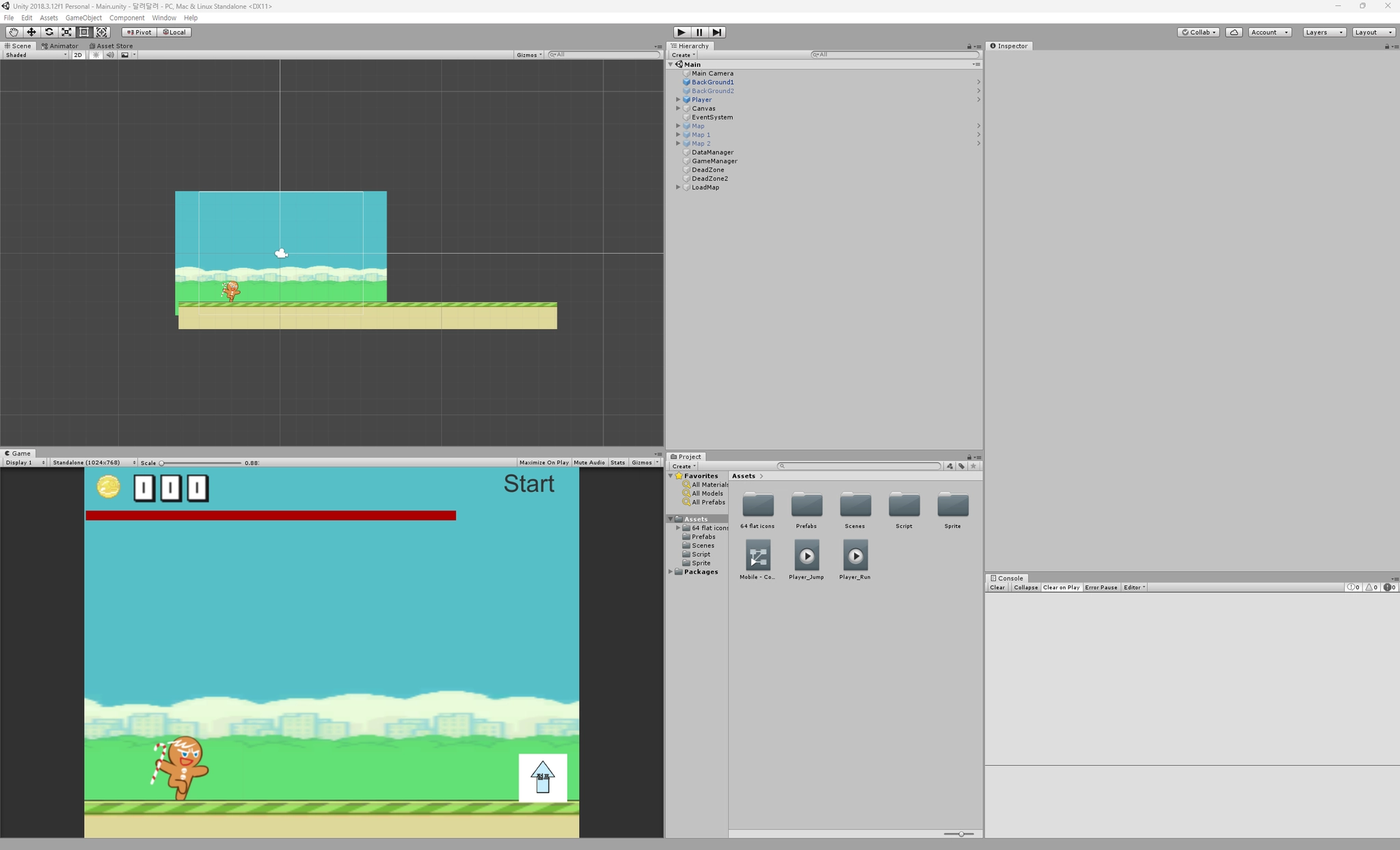Screen dimensions: 1400x850
Task: Select Main Camera in Hierarchy
Action: pos(712,73)
